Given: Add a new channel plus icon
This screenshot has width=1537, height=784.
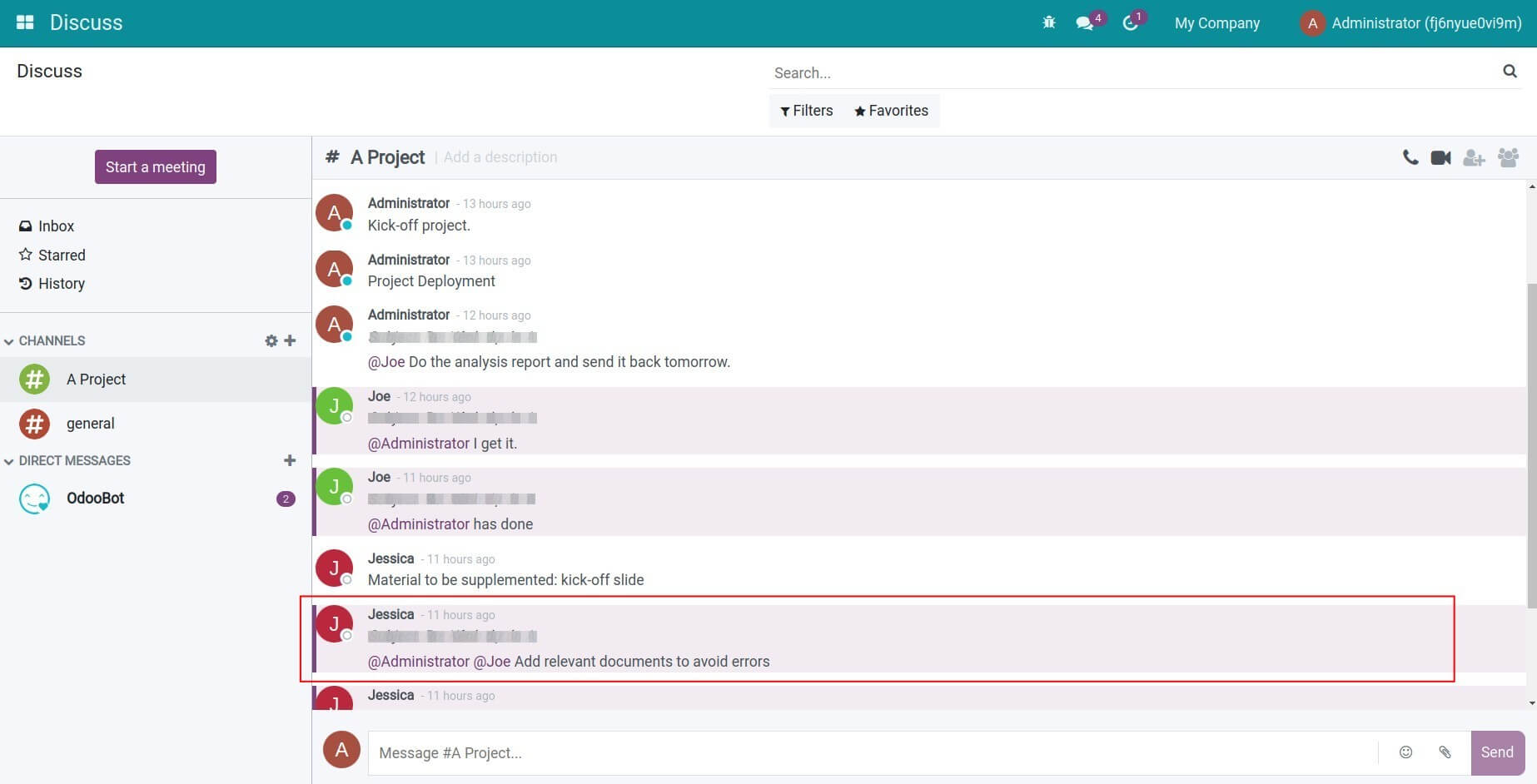Looking at the screenshot, I should [x=290, y=340].
